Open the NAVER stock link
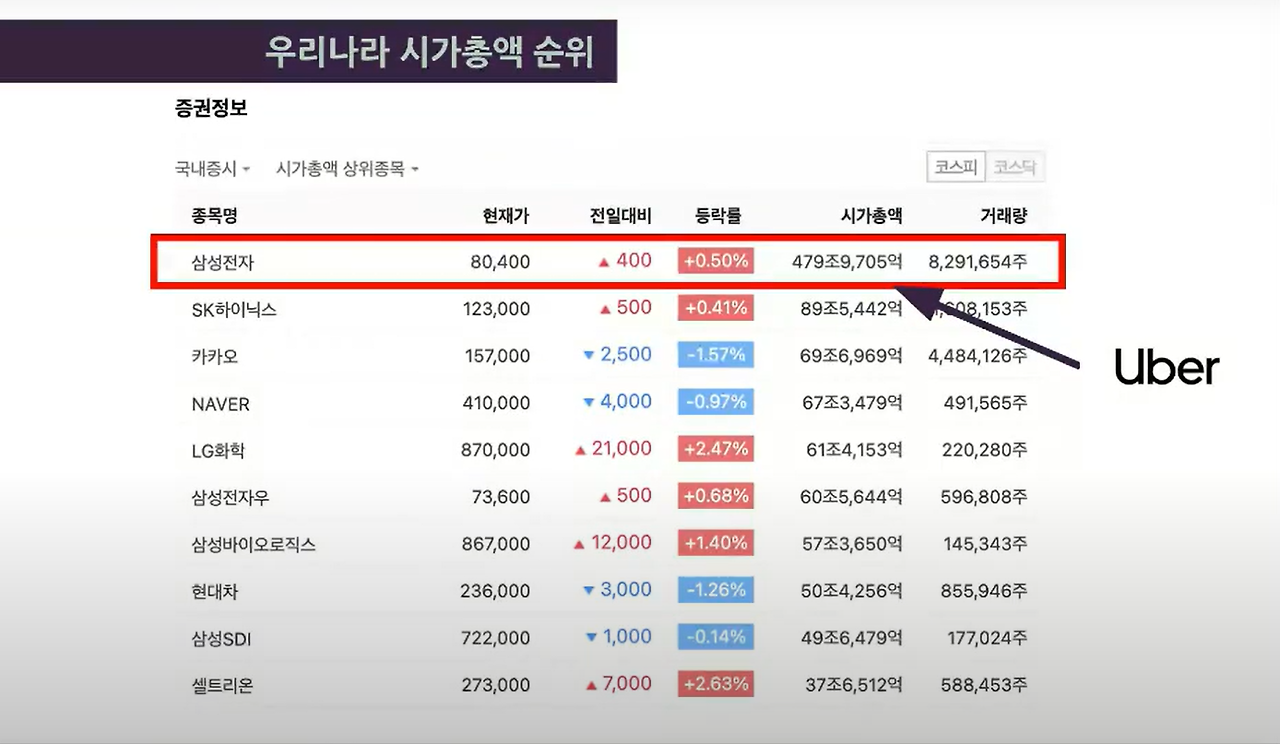Screen dimensions: 1280x744 click(x=220, y=404)
